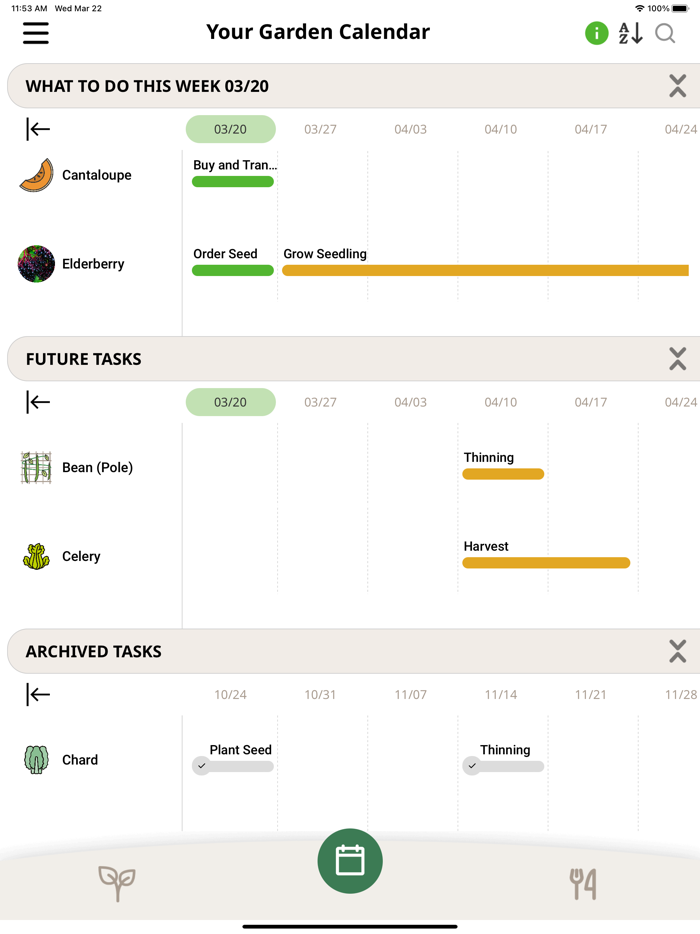Mark Chard's Thinning task as complete
The height and width of the screenshot is (934, 700).
click(471, 766)
